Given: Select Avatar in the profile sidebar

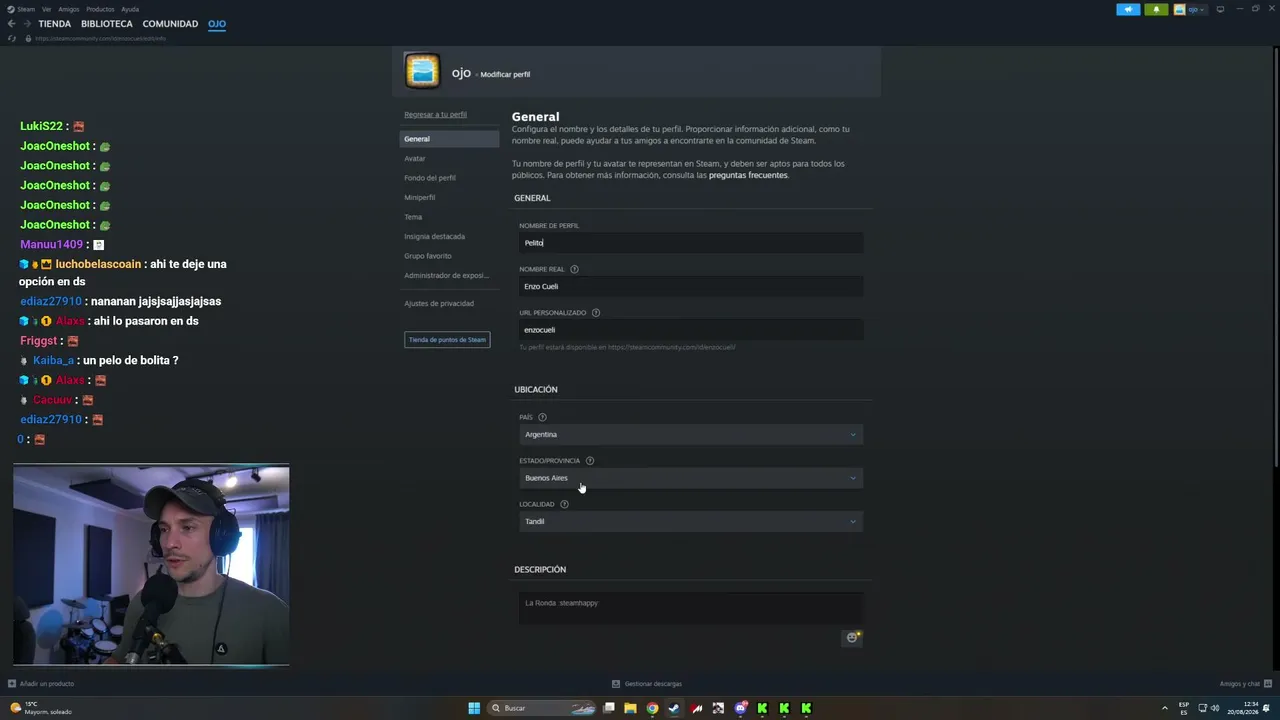Looking at the screenshot, I should click(x=415, y=158).
